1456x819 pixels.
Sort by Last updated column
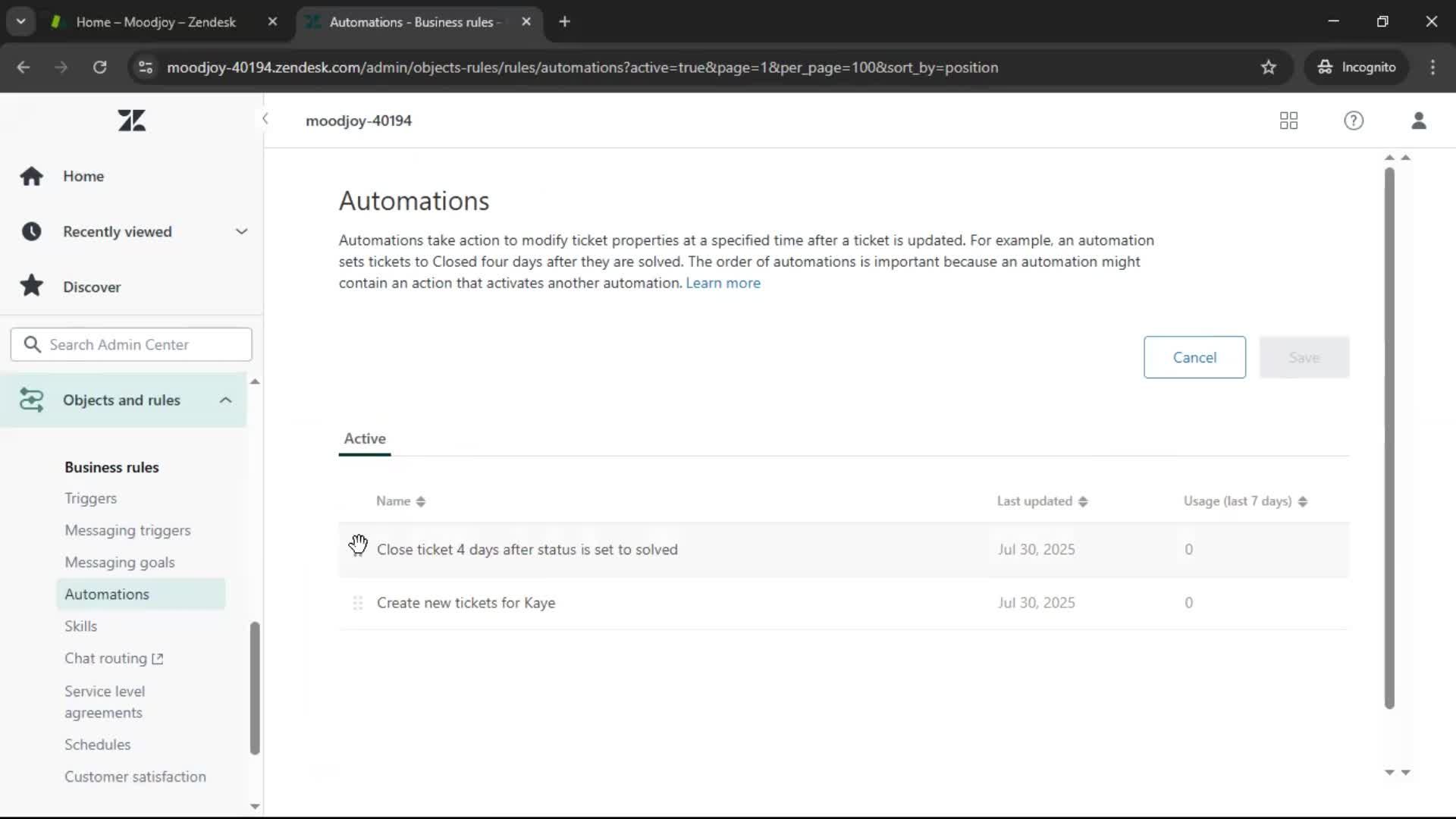click(1042, 501)
